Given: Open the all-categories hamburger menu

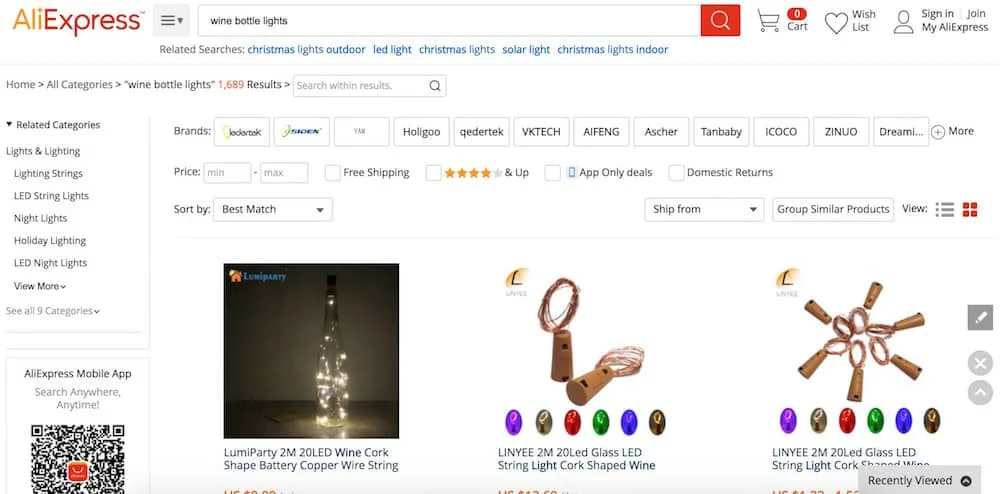Looking at the screenshot, I should pos(172,20).
